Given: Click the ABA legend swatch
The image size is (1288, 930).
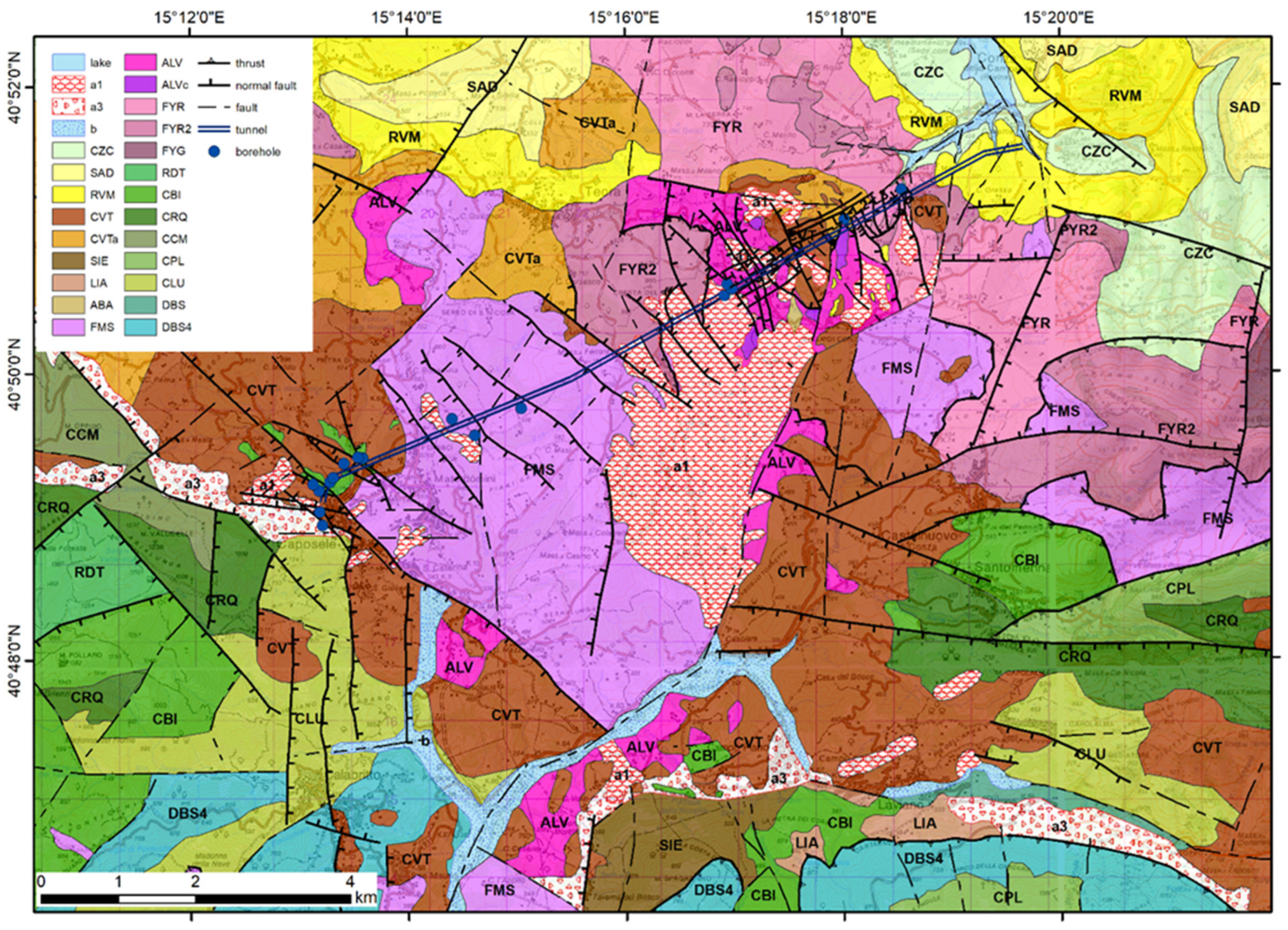Looking at the screenshot, I should [x=69, y=305].
